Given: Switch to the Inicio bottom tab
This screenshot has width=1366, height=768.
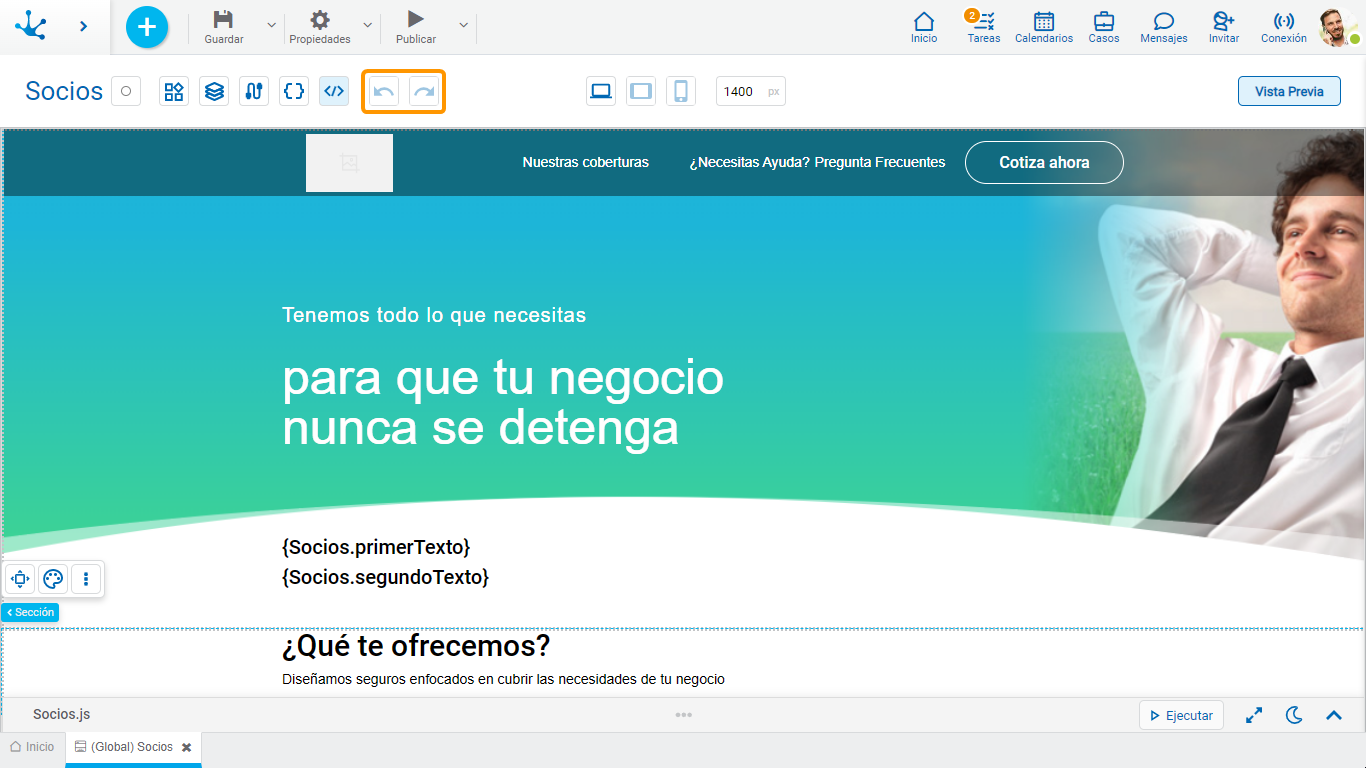Looking at the screenshot, I should coord(32,747).
